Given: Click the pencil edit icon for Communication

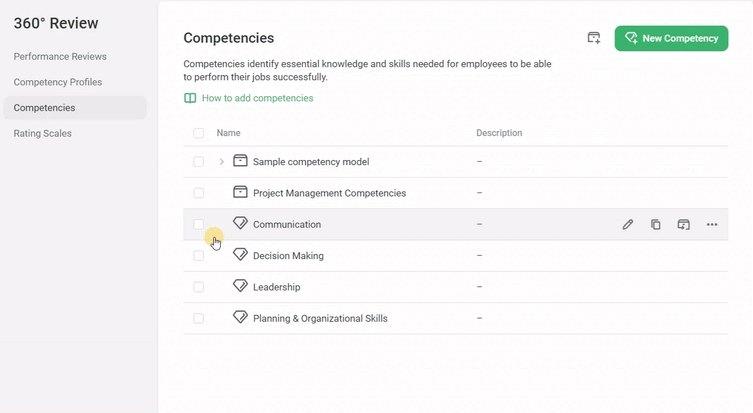Looking at the screenshot, I should [628, 225].
